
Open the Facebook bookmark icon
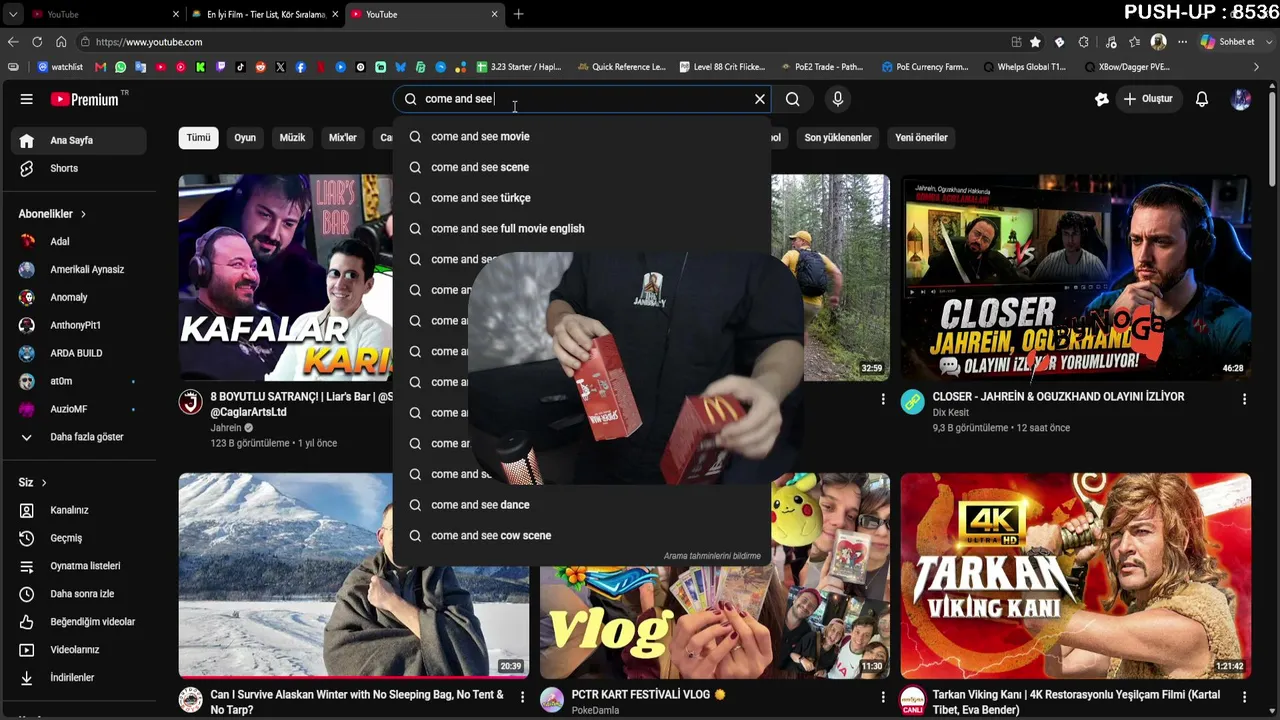coord(301,67)
